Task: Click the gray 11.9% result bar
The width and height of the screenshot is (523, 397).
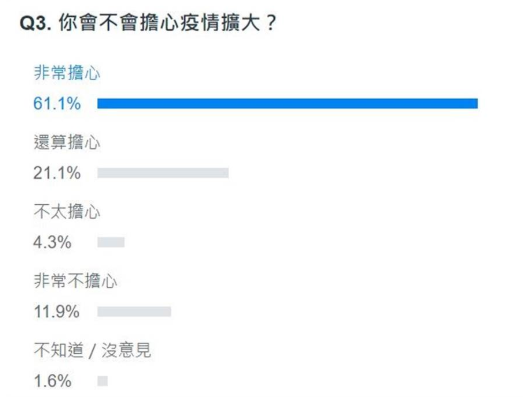Action: 134,312
